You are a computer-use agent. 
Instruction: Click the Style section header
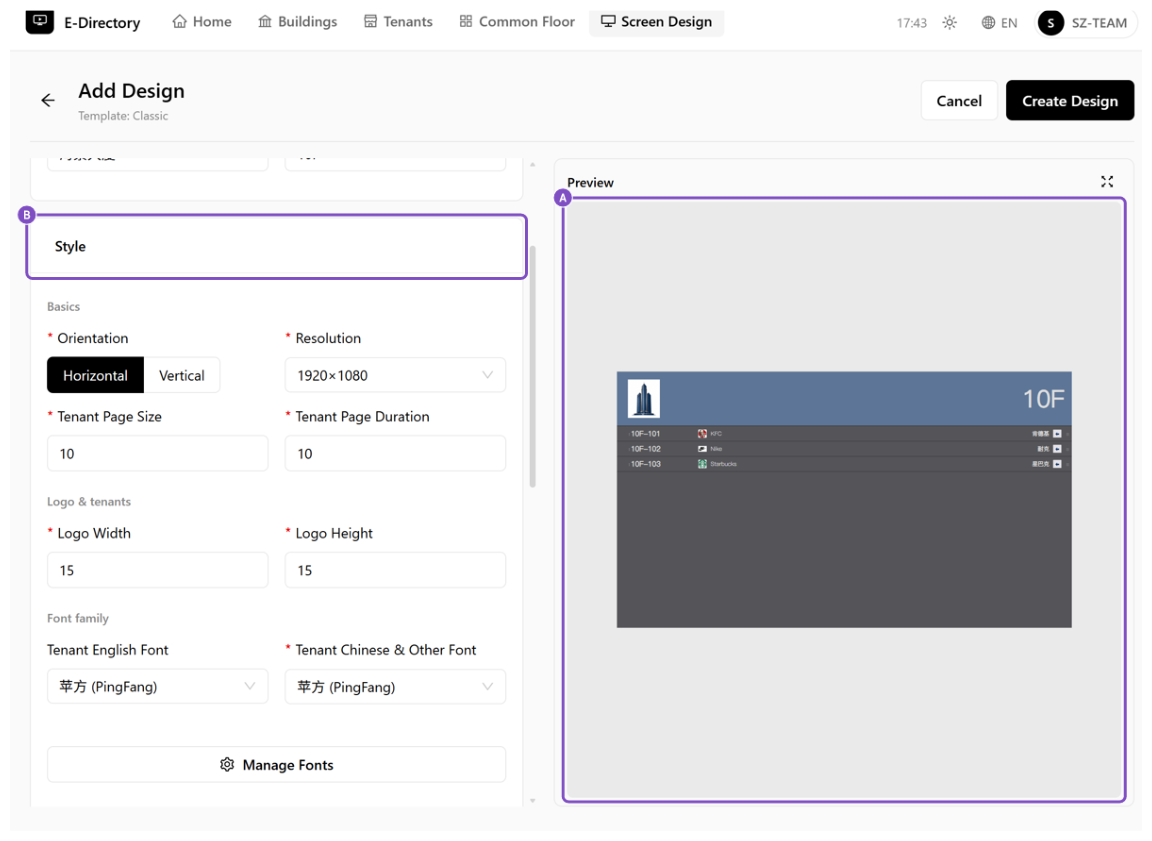tap(276, 247)
